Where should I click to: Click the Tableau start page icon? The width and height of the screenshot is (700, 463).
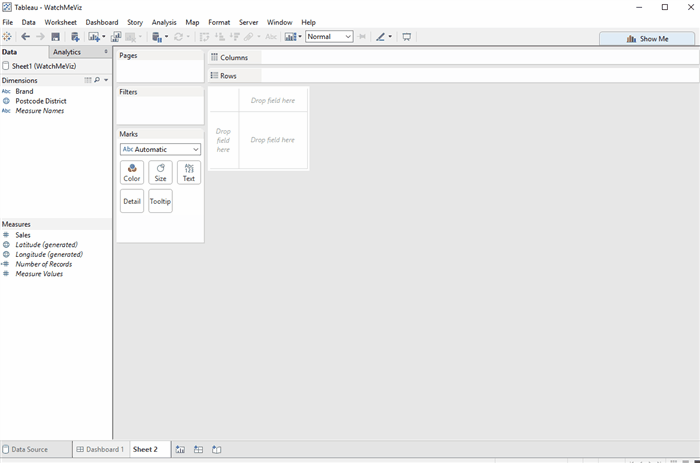click(7, 37)
